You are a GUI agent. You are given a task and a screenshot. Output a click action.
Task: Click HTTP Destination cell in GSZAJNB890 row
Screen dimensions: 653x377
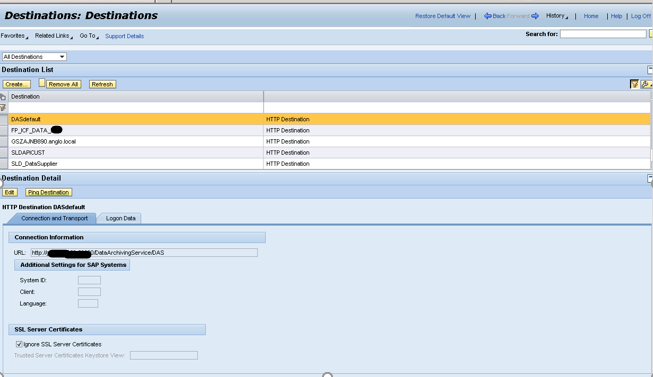click(457, 142)
